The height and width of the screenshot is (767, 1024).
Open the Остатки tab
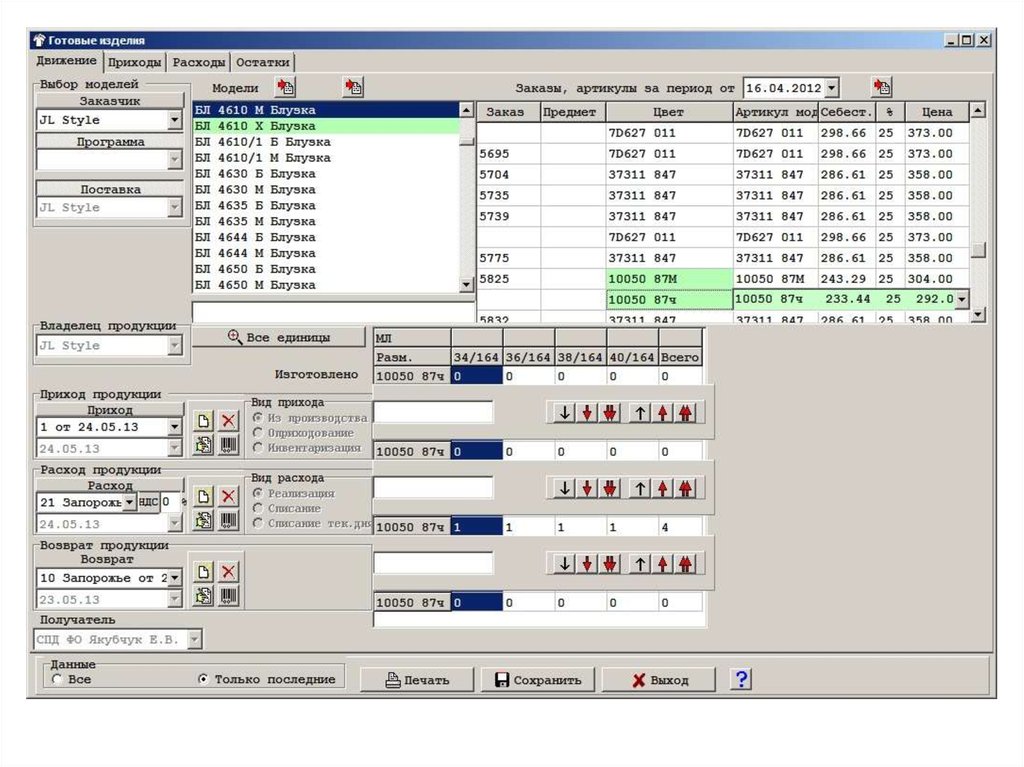tap(263, 62)
